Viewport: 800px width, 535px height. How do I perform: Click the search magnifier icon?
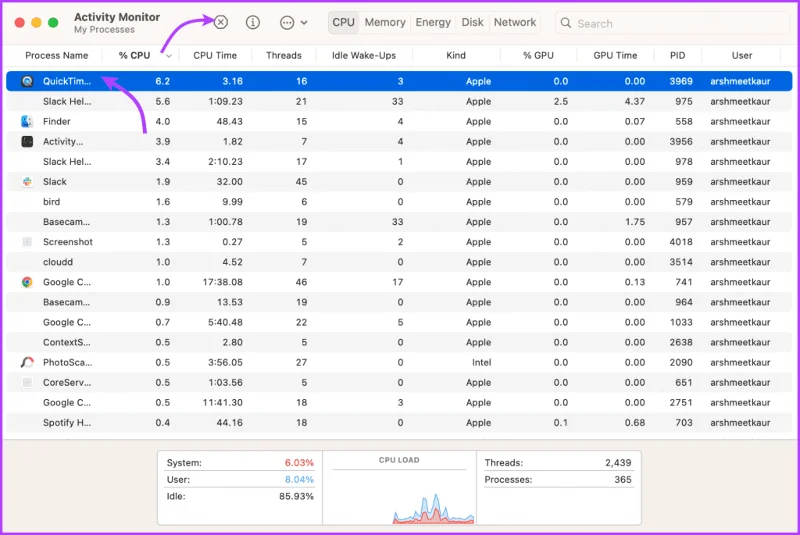(x=565, y=23)
